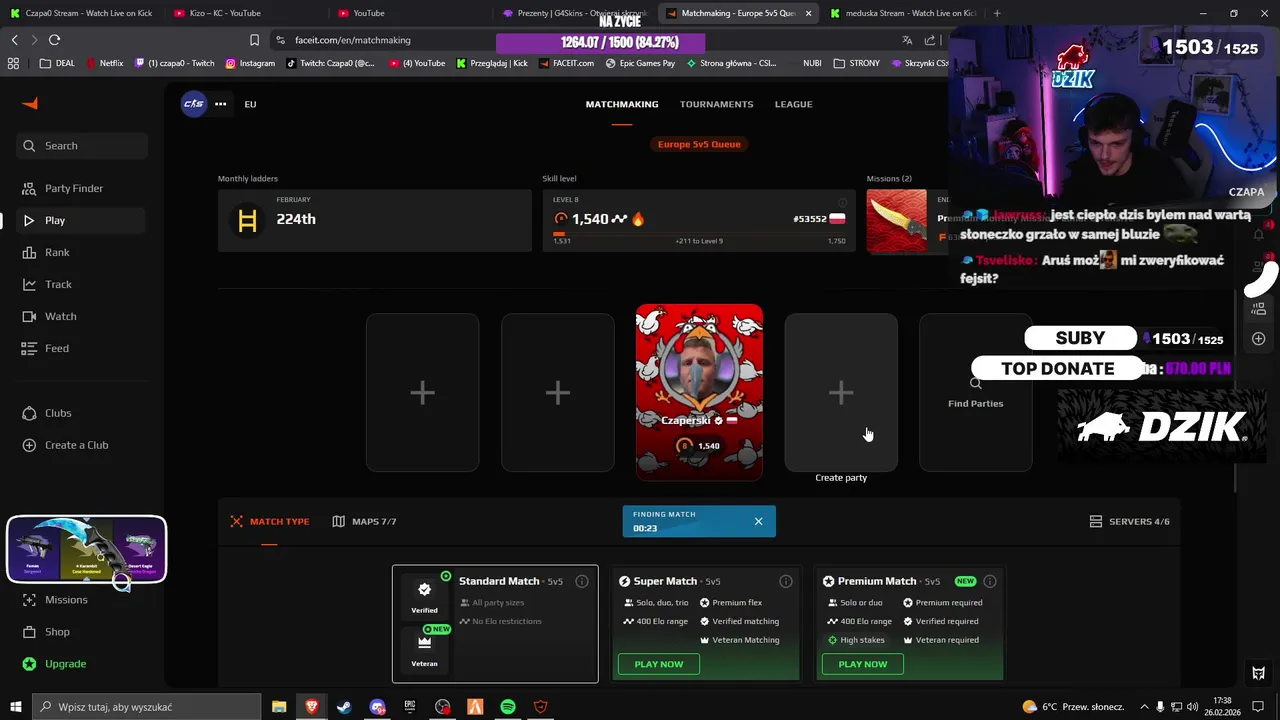1280x720 pixels.
Task: Click Super Match info icon
Action: point(786,581)
